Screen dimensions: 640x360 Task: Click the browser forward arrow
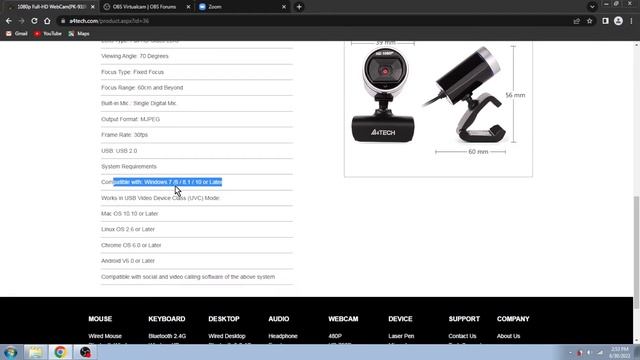tap(21, 21)
